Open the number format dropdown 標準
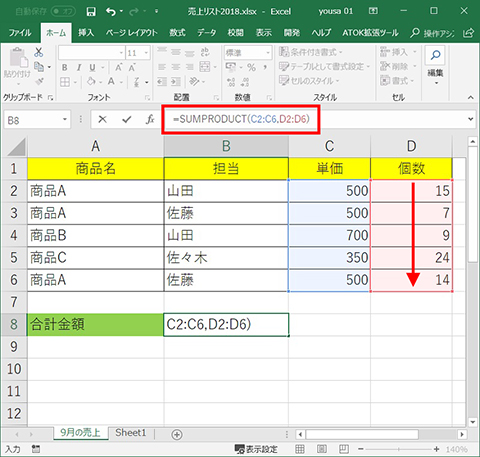The width and height of the screenshot is (480, 457). pyautogui.click(x=268, y=53)
